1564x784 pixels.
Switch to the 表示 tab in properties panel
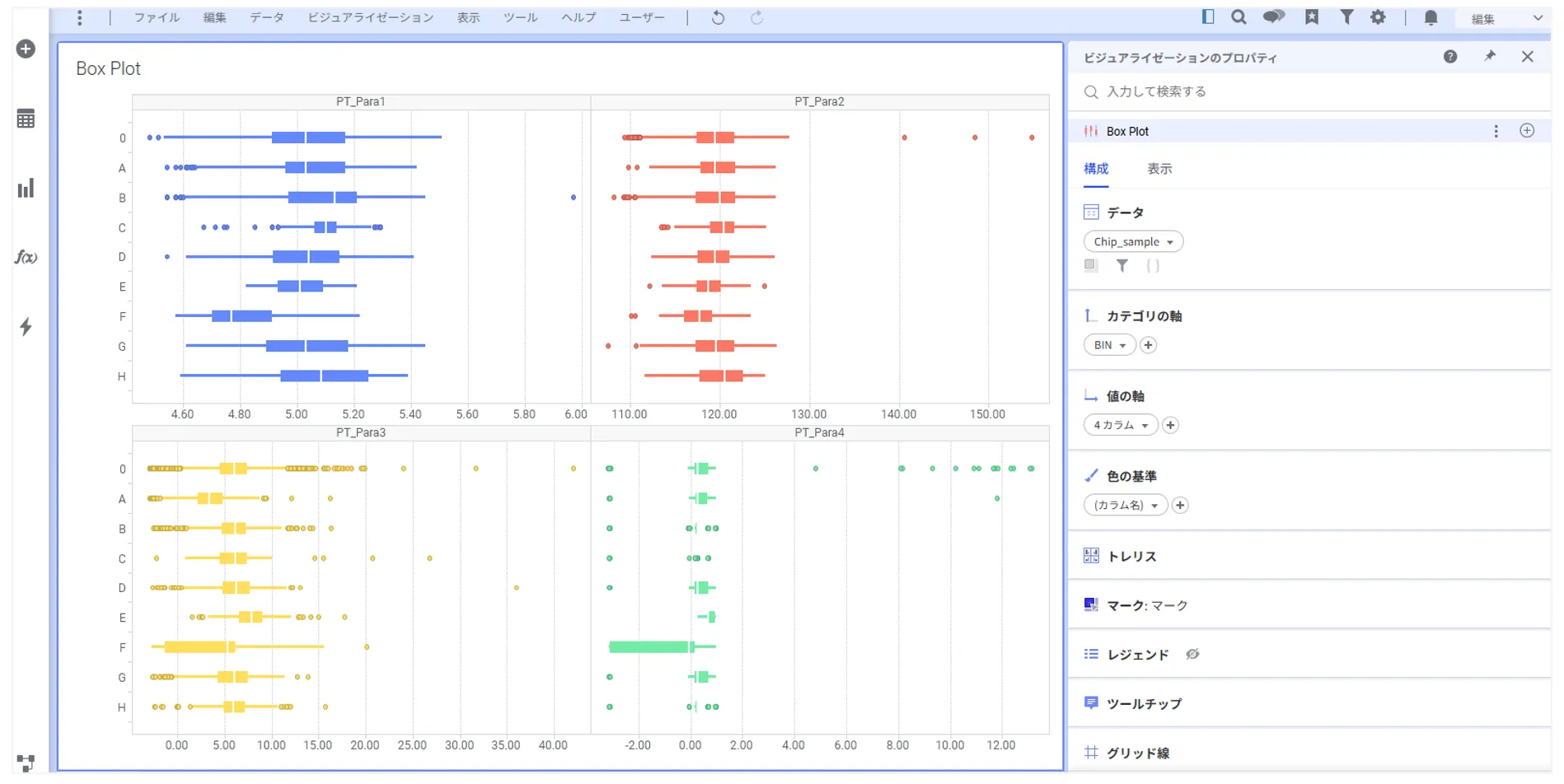click(x=1159, y=169)
